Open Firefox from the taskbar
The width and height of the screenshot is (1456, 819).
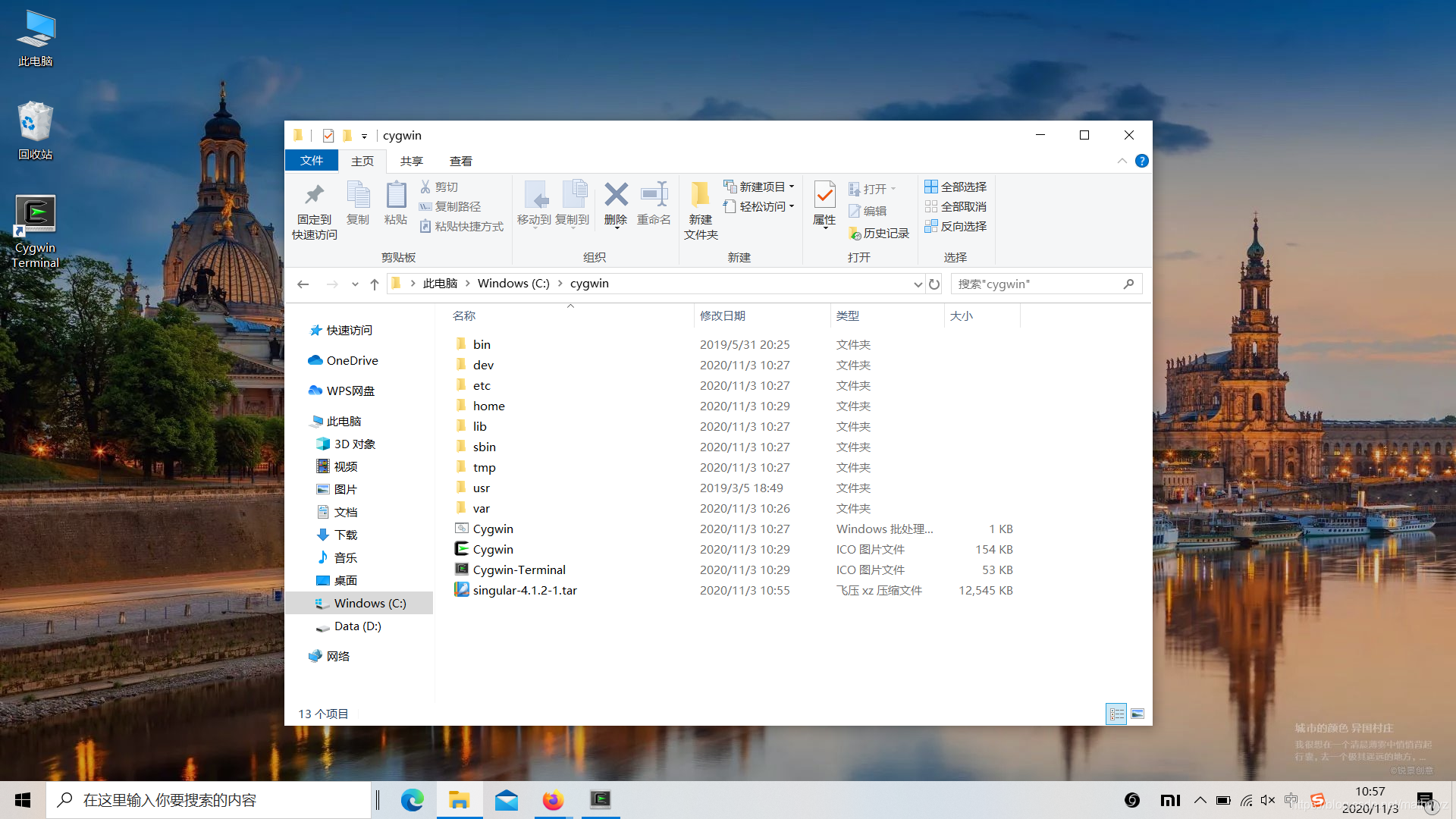tap(553, 800)
